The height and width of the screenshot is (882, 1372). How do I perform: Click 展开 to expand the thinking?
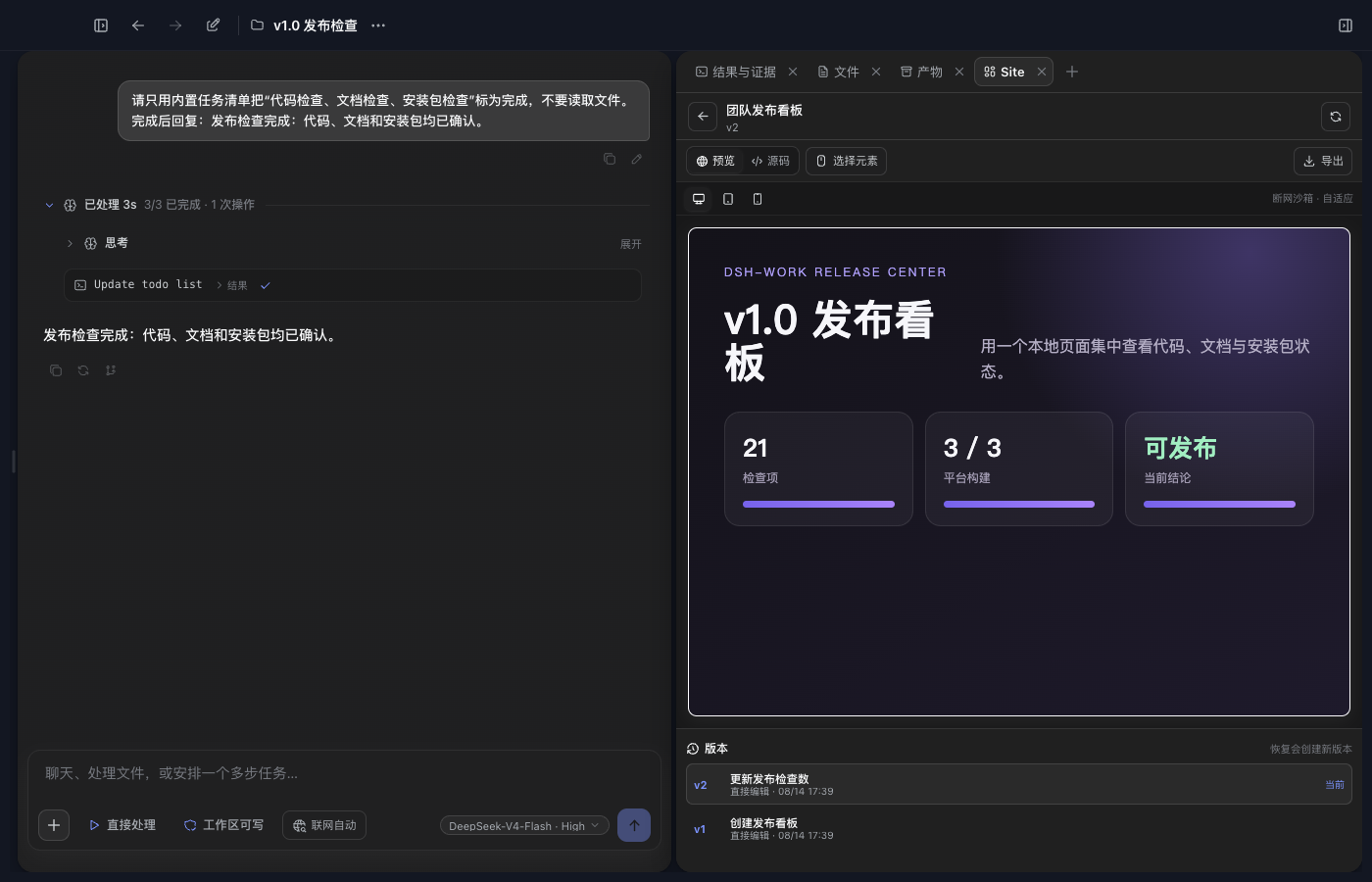tap(631, 244)
